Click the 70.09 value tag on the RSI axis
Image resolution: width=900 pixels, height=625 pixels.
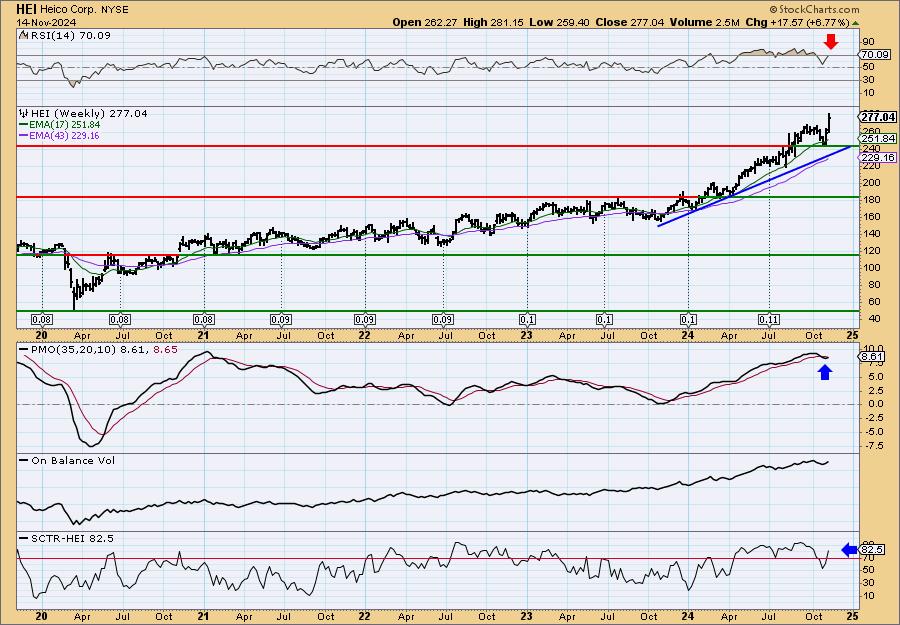[875, 55]
